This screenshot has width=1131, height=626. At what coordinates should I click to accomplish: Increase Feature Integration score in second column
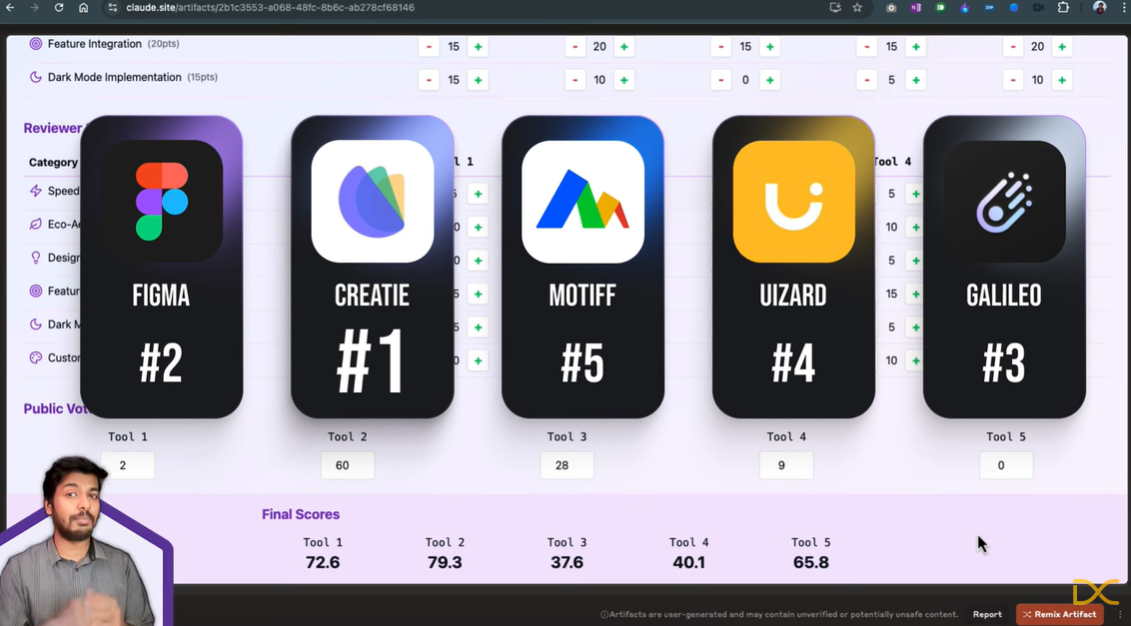tap(624, 47)
